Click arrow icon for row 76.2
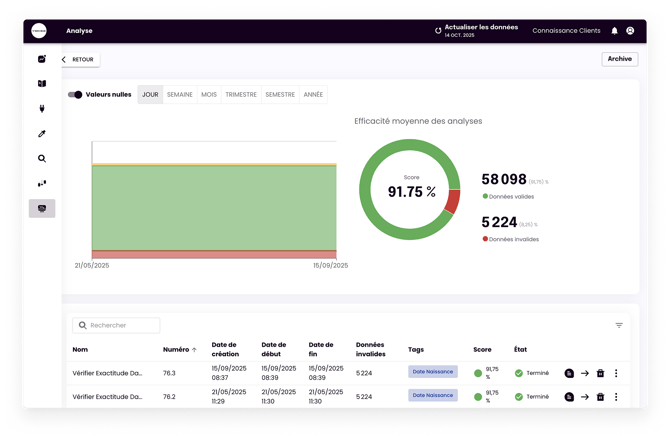The width and height of the screenshot is (670, 436). pyautogui.click(x=585, y=397)
